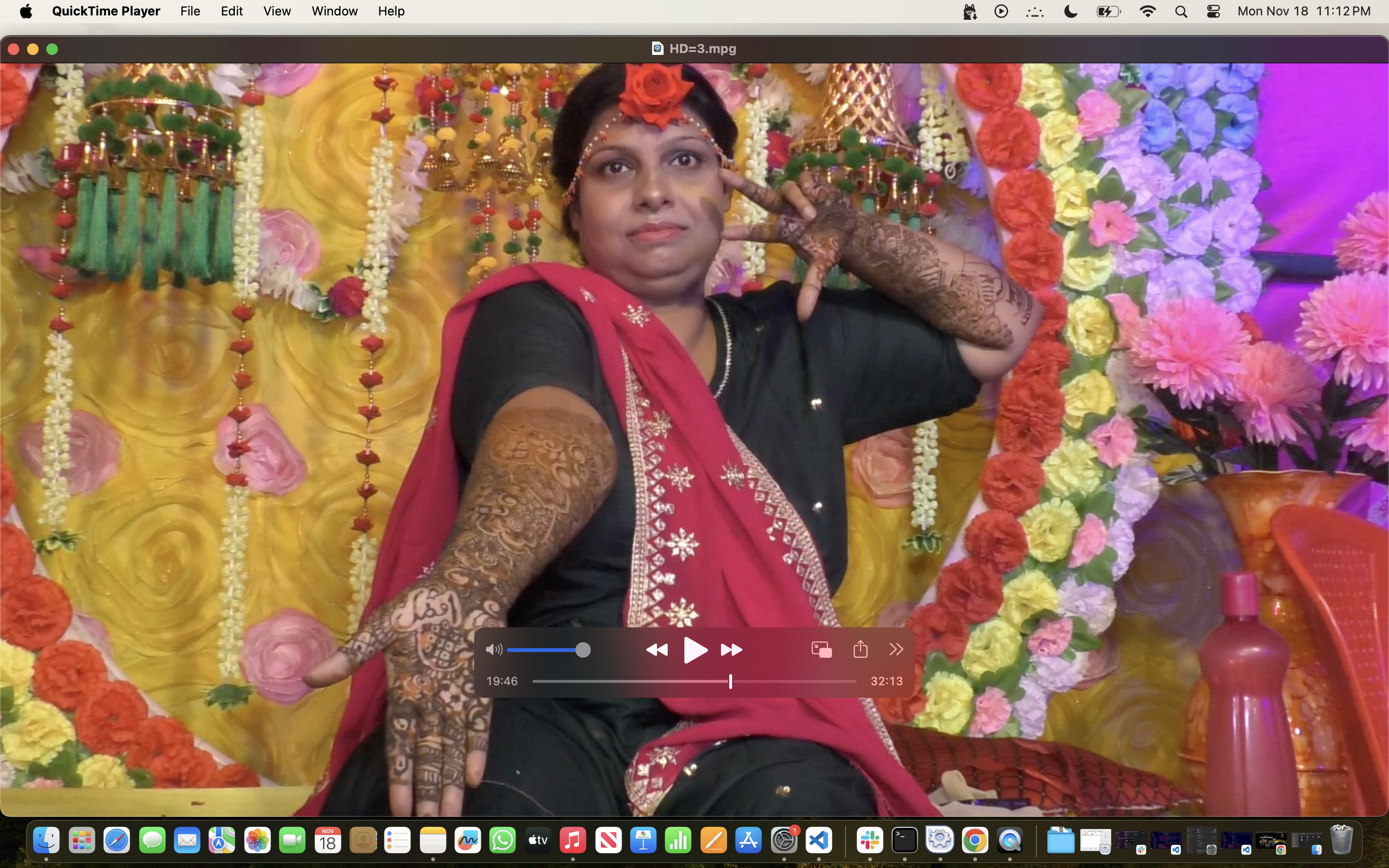Open Terminal from the Dock
The image size is (1389, 868).
coord(905,841)
